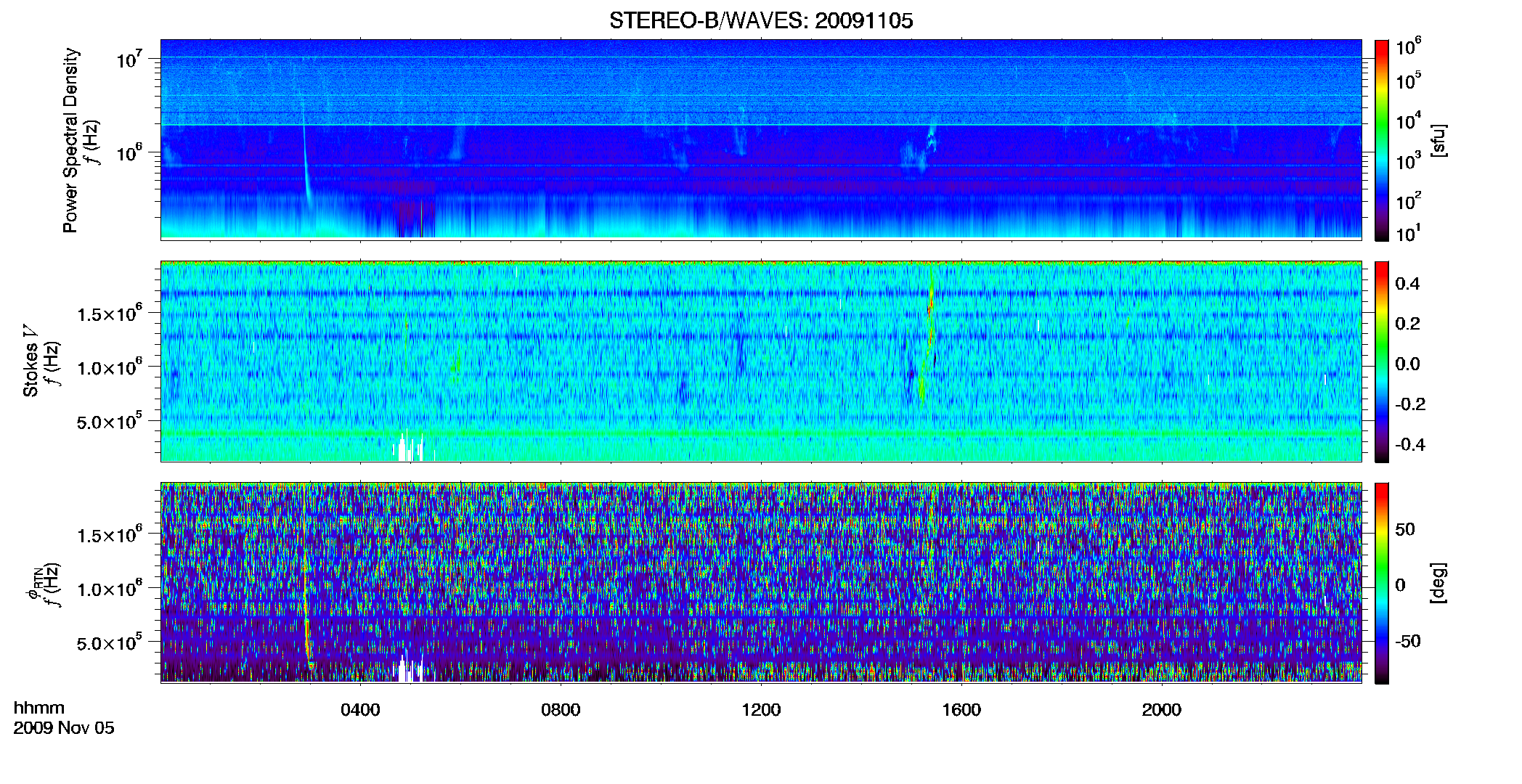
Task: Click the top panel sfu color bar
Action: [1382, 140]
